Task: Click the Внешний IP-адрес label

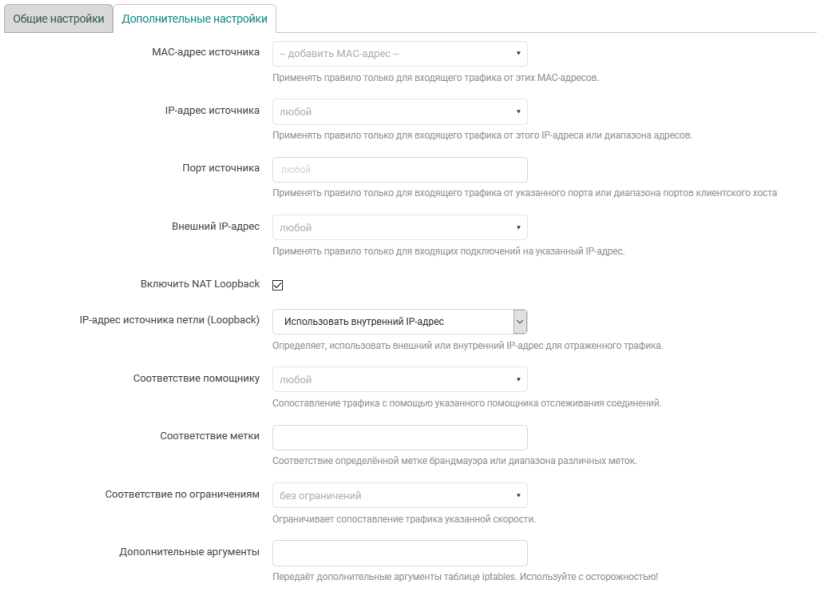Action: pos(215,226)
